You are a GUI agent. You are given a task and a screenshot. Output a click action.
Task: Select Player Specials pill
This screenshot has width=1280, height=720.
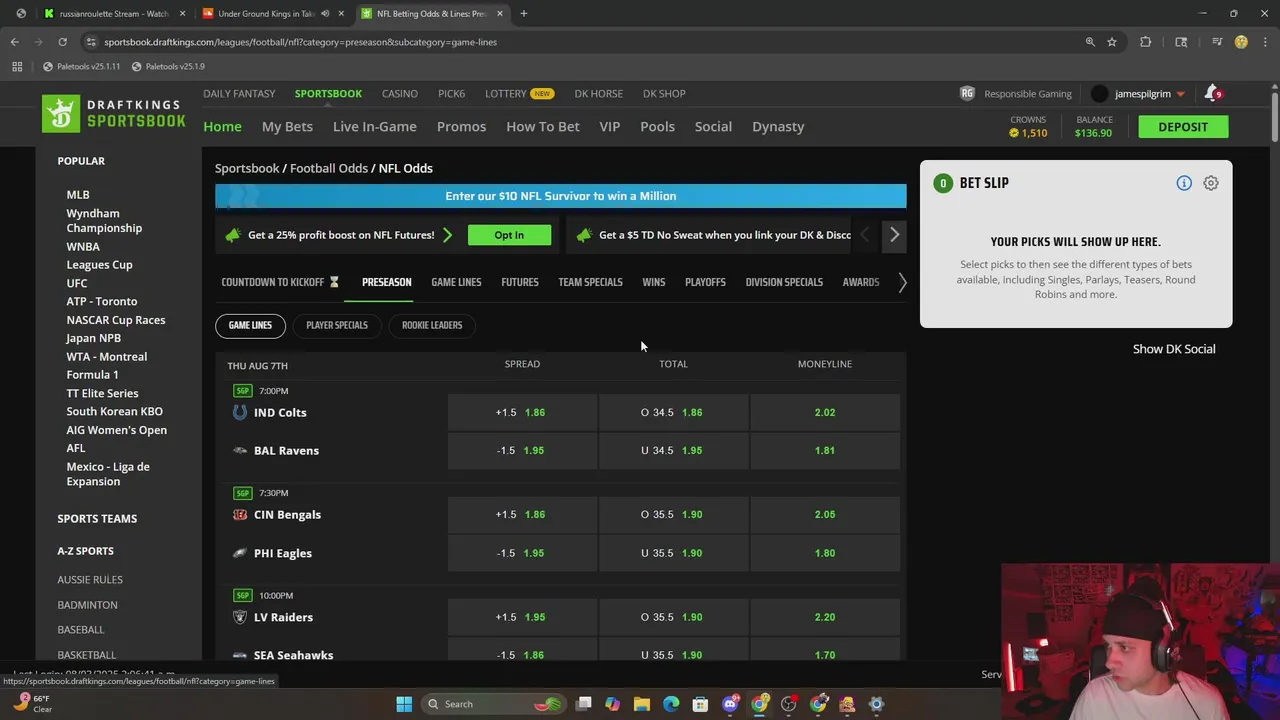pos(337,325)
